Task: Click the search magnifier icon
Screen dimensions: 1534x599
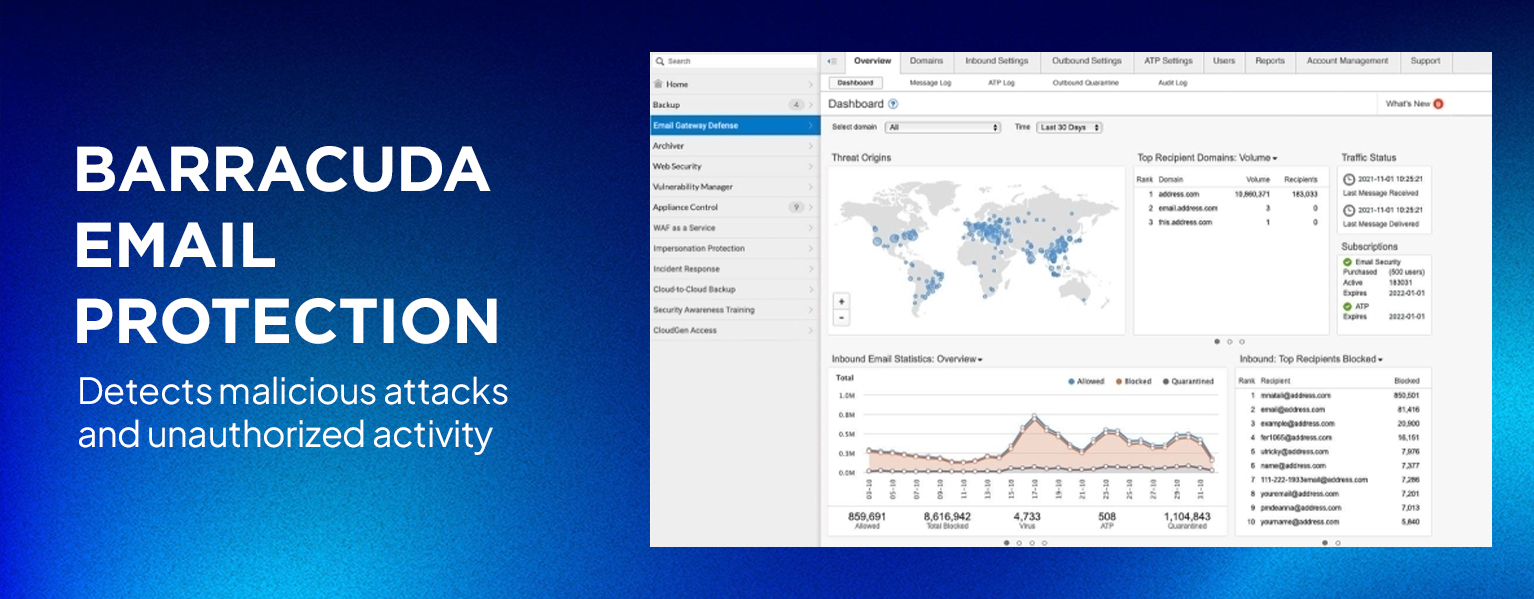Action: [661, 61]
